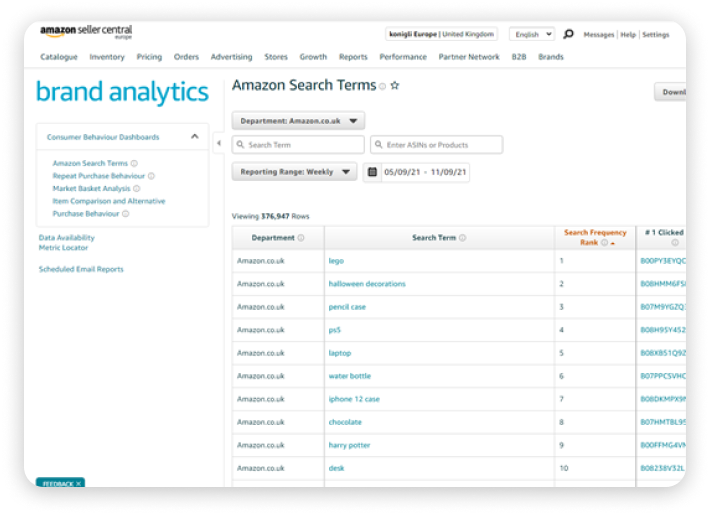This screenshot has height=515, width=710.
Task: Click the calendar icon next to date range
Action: (372, 172)
